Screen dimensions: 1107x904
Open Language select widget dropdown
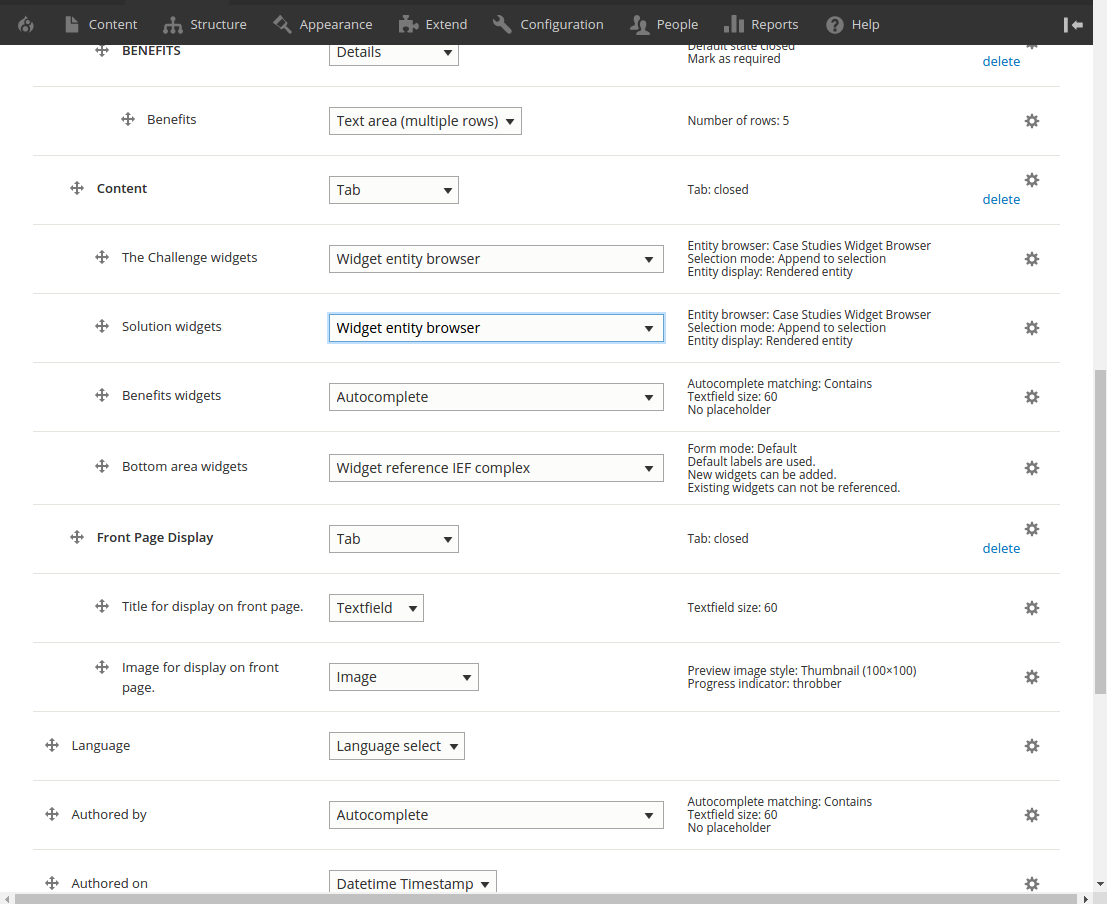click(x=397, y=746)
